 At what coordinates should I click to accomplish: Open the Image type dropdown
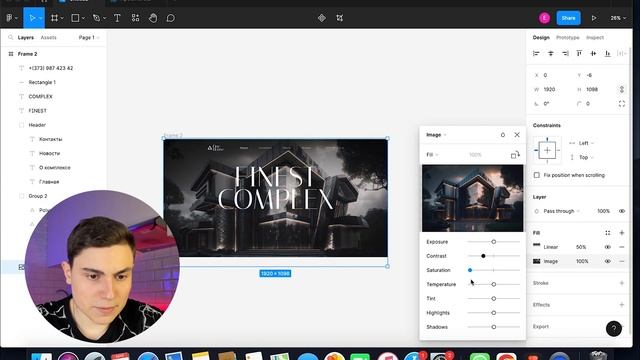tap(436, 135)
